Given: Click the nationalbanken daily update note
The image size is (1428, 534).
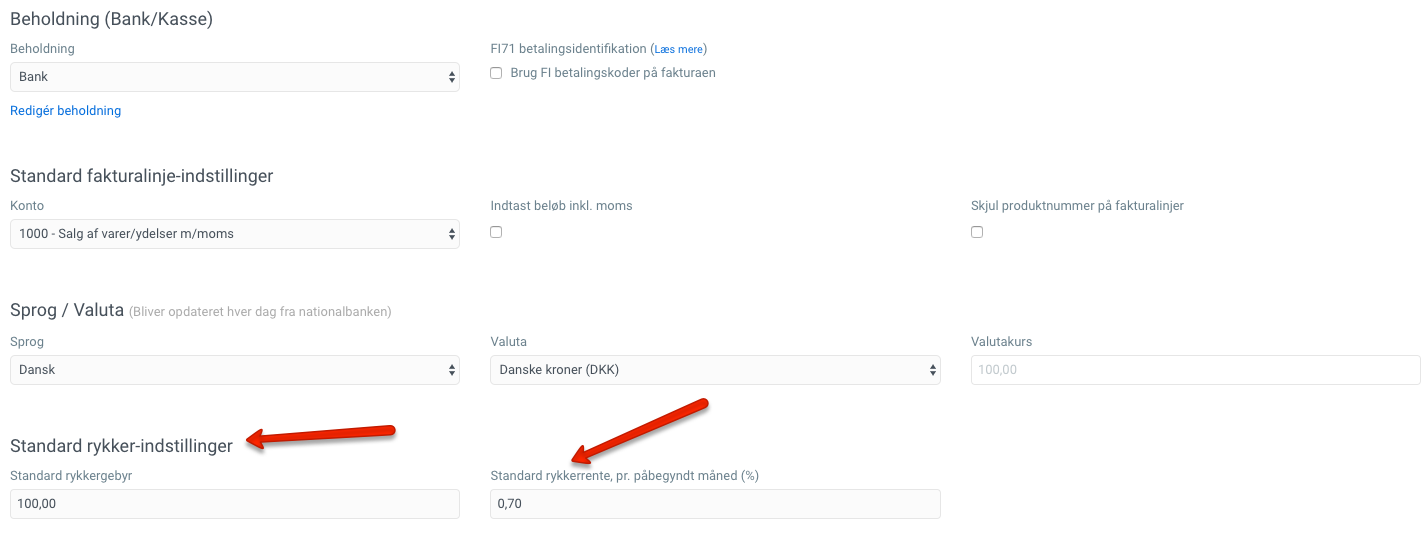Looking at the screenshot, I should click(x=260, y=312).
